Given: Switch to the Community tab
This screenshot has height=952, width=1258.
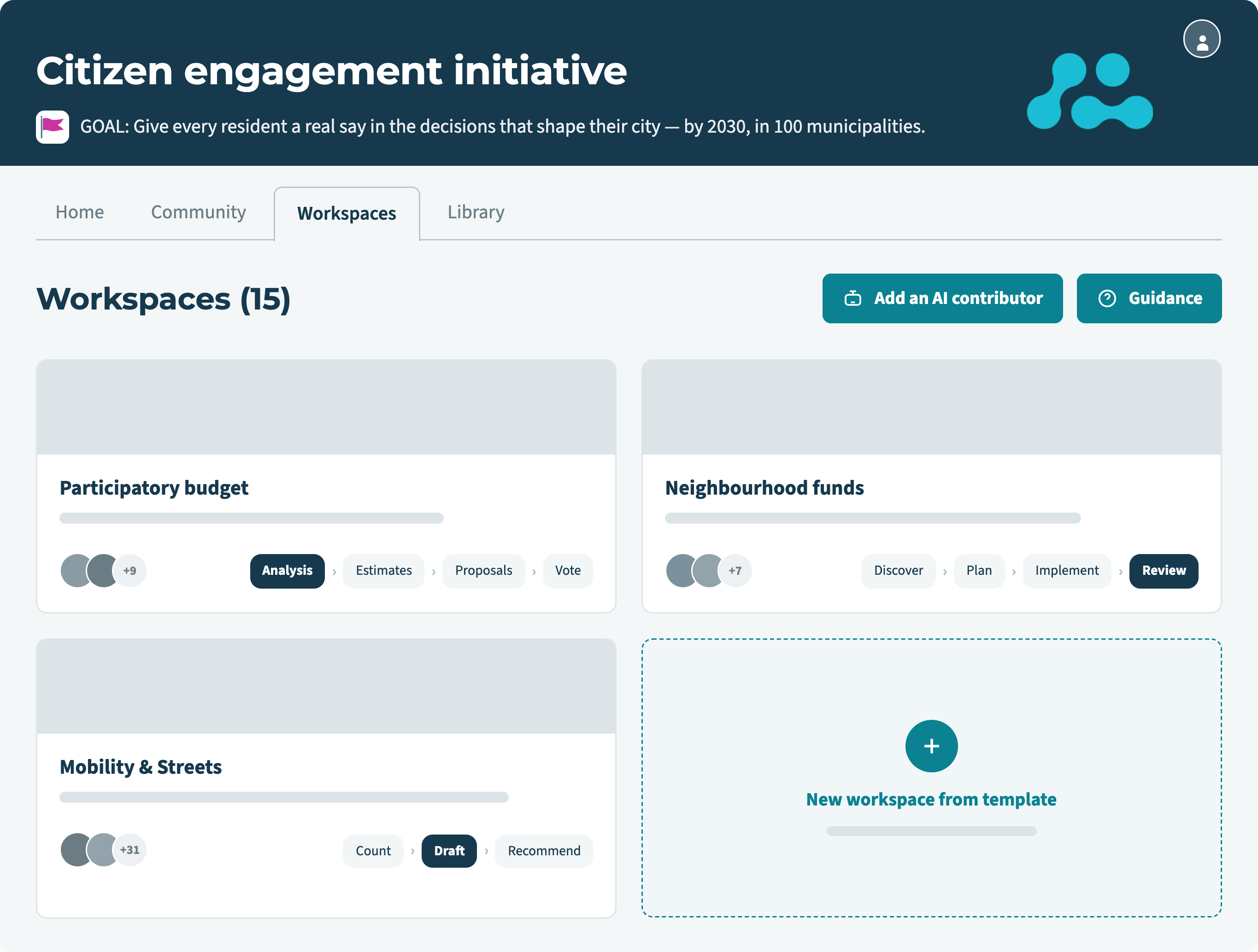Looking at the screenshot, I should [x=199, y=212].
